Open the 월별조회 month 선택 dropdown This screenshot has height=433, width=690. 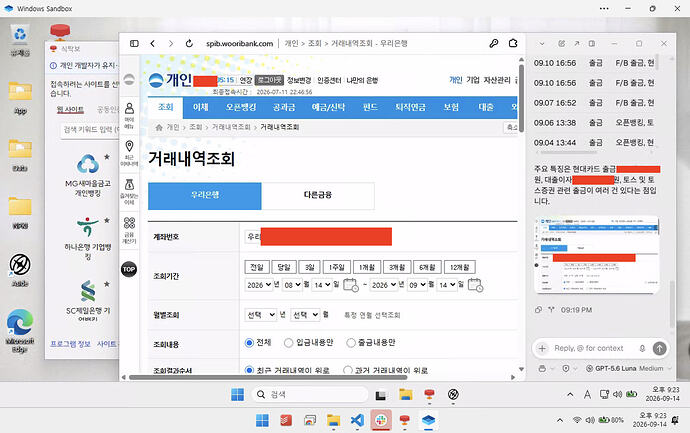[x=305, y=315]
